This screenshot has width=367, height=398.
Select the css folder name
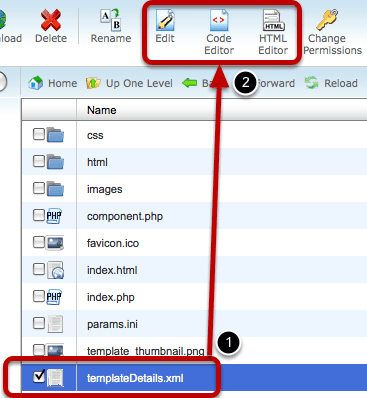click(x=95, y=135)
